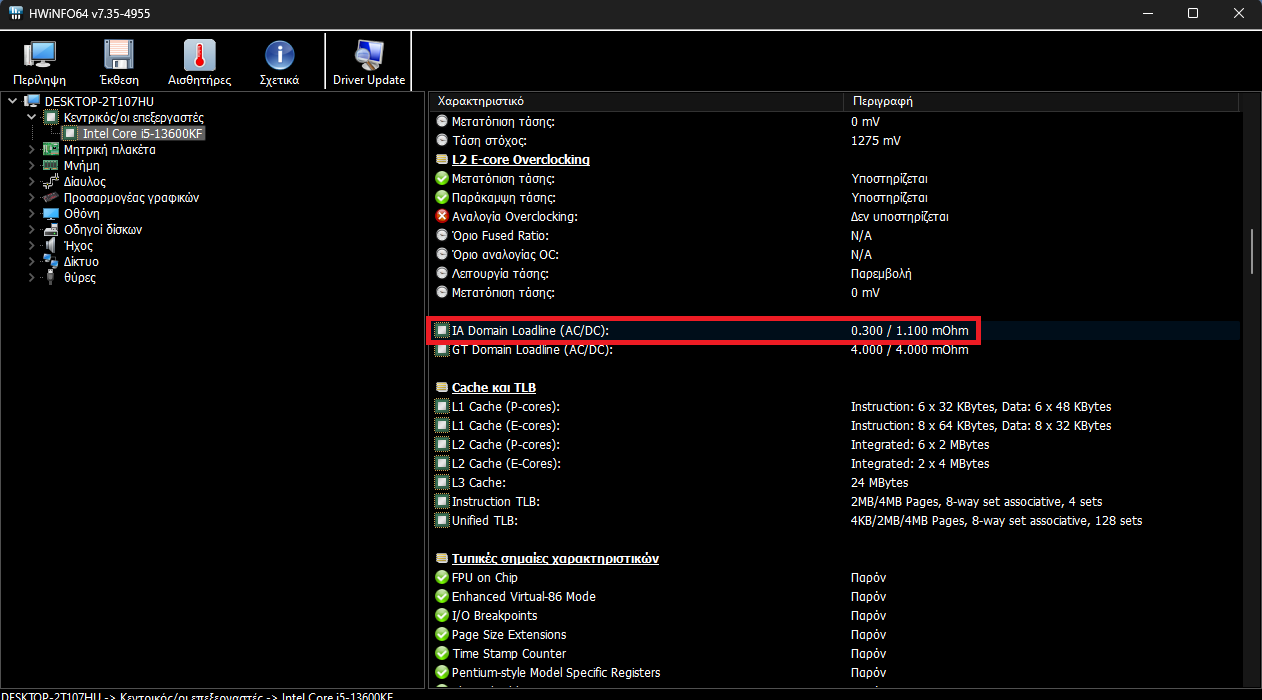Expand the Δίκτυο tree node

pyautogui.click(x=32, y=262)
